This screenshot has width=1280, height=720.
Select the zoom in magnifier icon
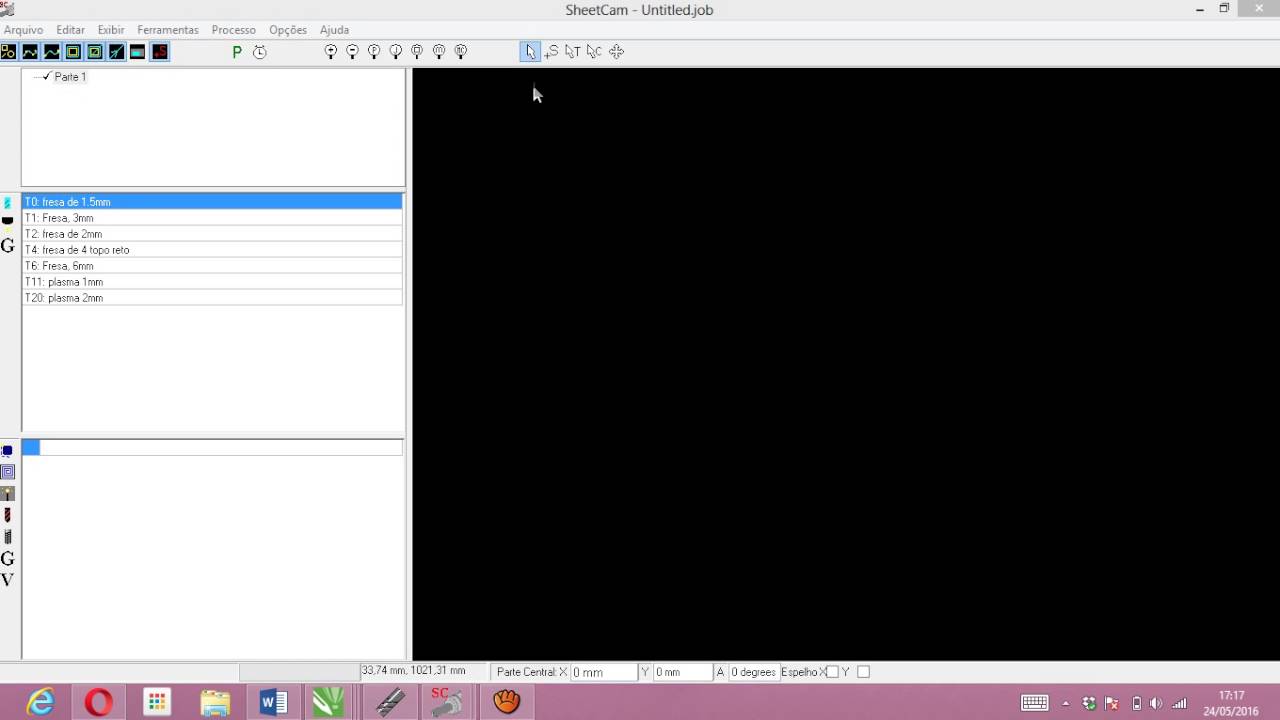[331, 52]
